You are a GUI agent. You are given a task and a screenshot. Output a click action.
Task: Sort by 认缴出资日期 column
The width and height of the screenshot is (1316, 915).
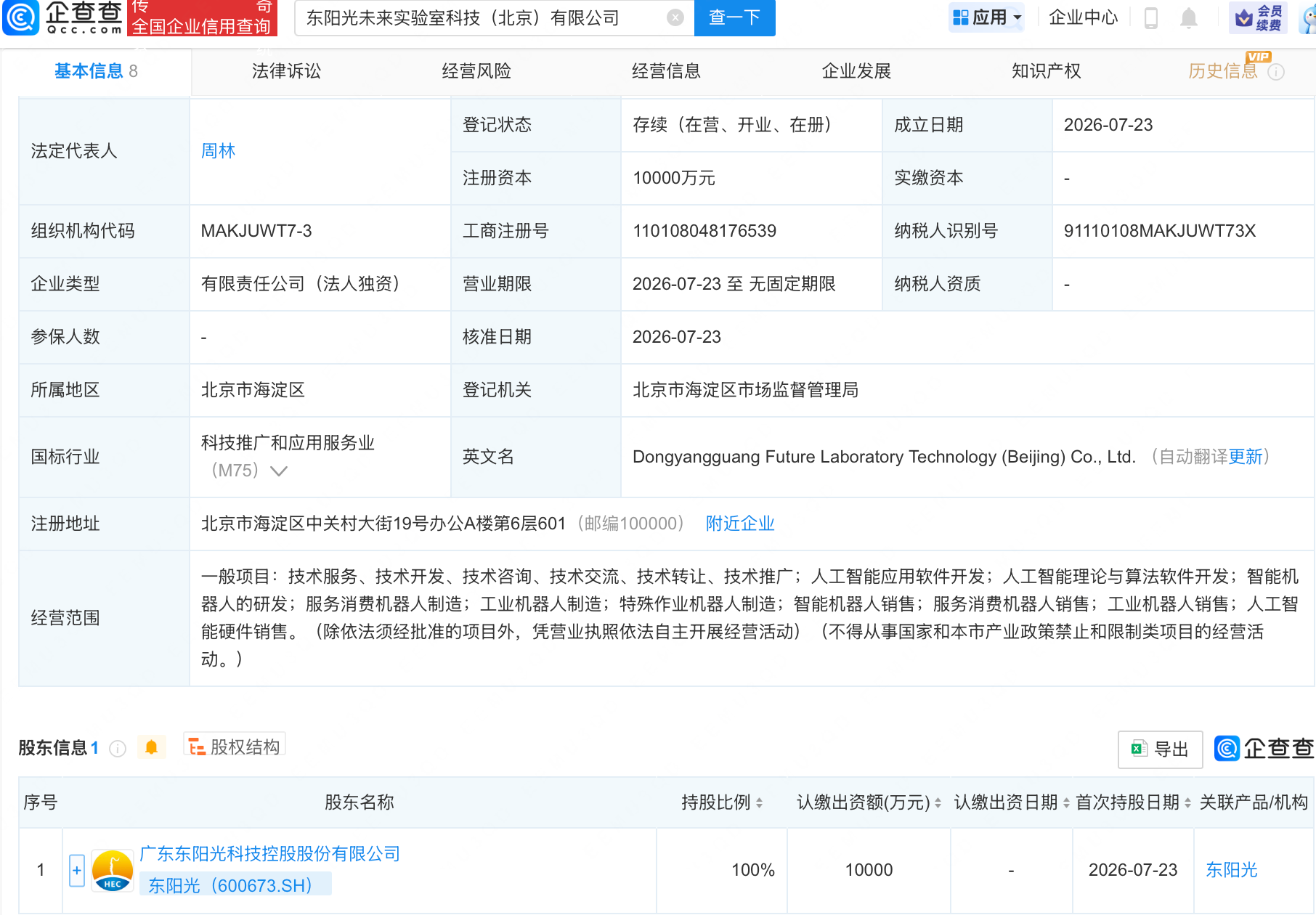(1066, 802)
